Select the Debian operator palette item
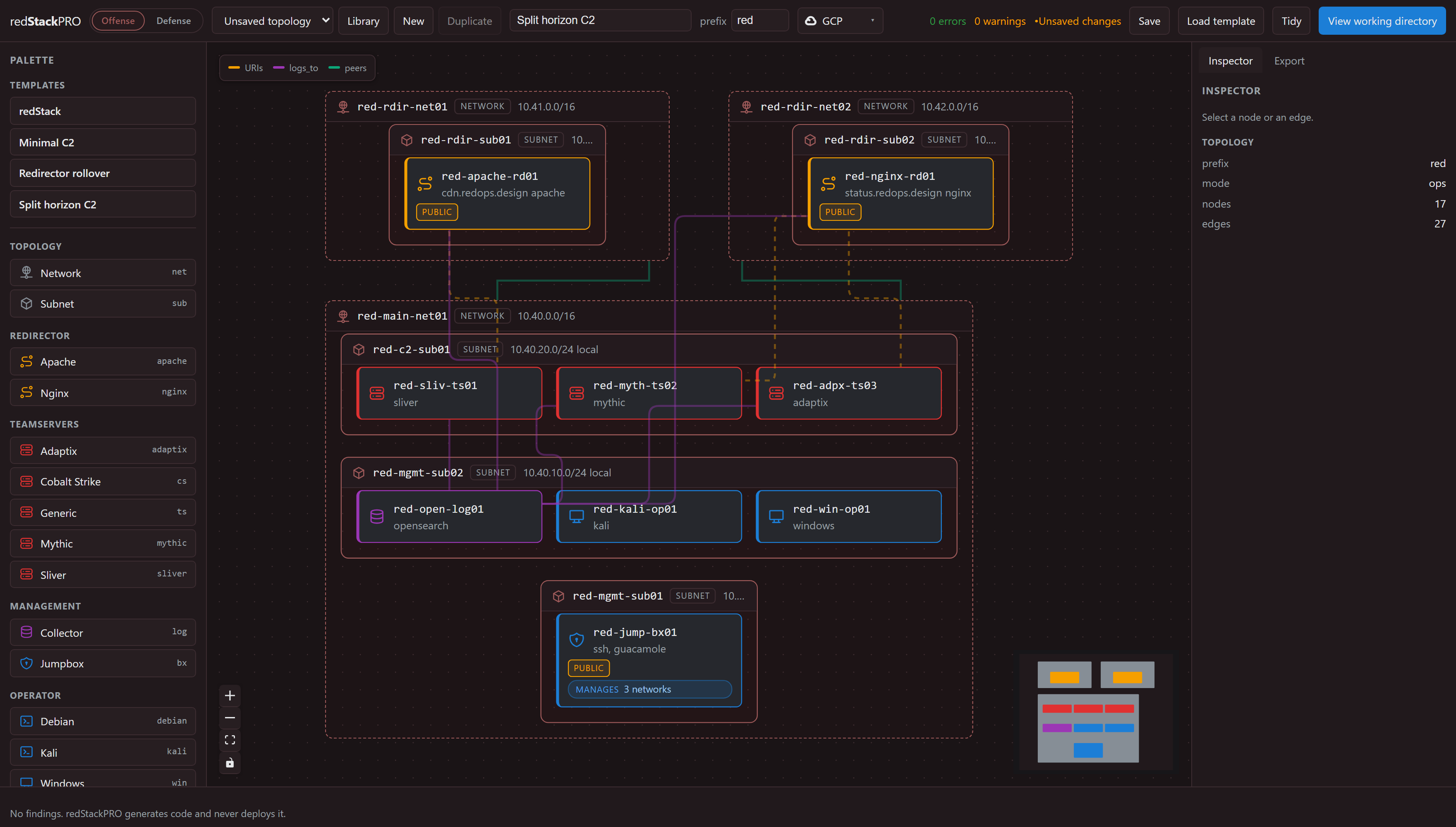This screenshot has width=1456, height=827. click(103, 721)
